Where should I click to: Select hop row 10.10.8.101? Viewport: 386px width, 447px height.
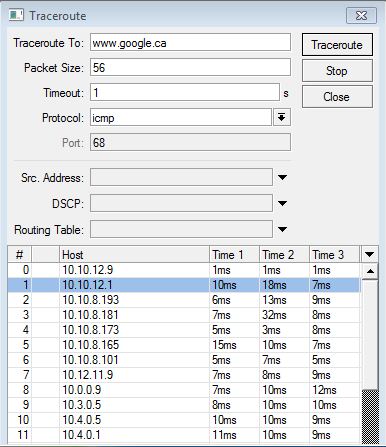click(184, 360)
